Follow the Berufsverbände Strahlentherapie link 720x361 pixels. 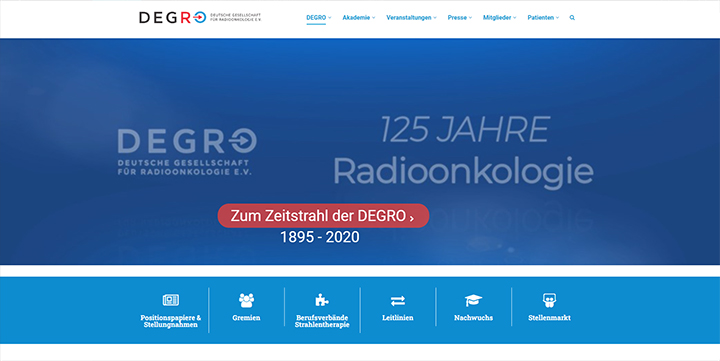322,321
